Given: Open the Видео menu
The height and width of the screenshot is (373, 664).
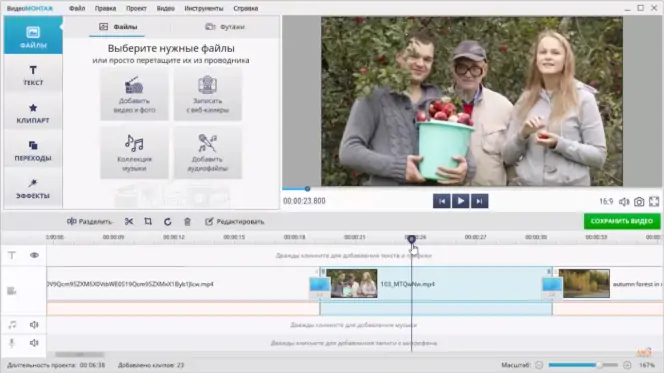Looking at the screenshot, I should 165,8.
